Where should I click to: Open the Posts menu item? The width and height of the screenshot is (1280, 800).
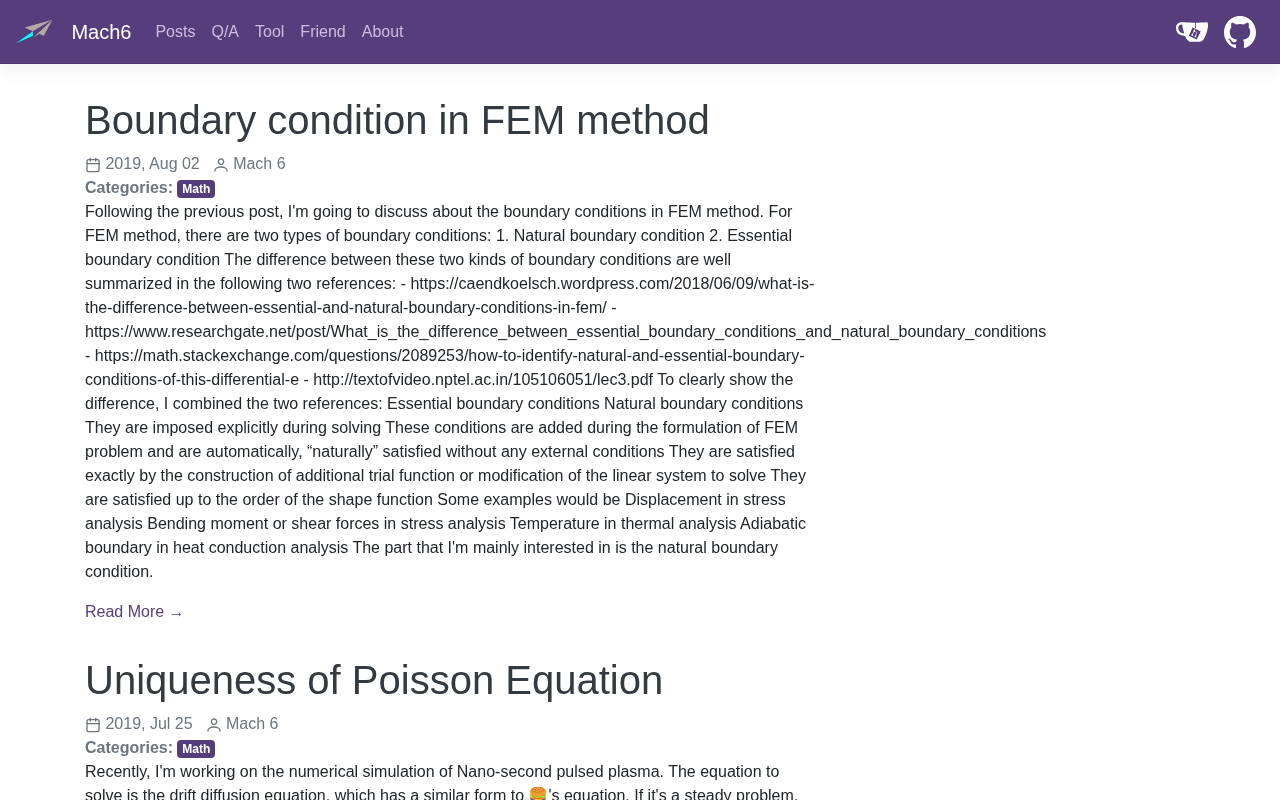(175, 32)
